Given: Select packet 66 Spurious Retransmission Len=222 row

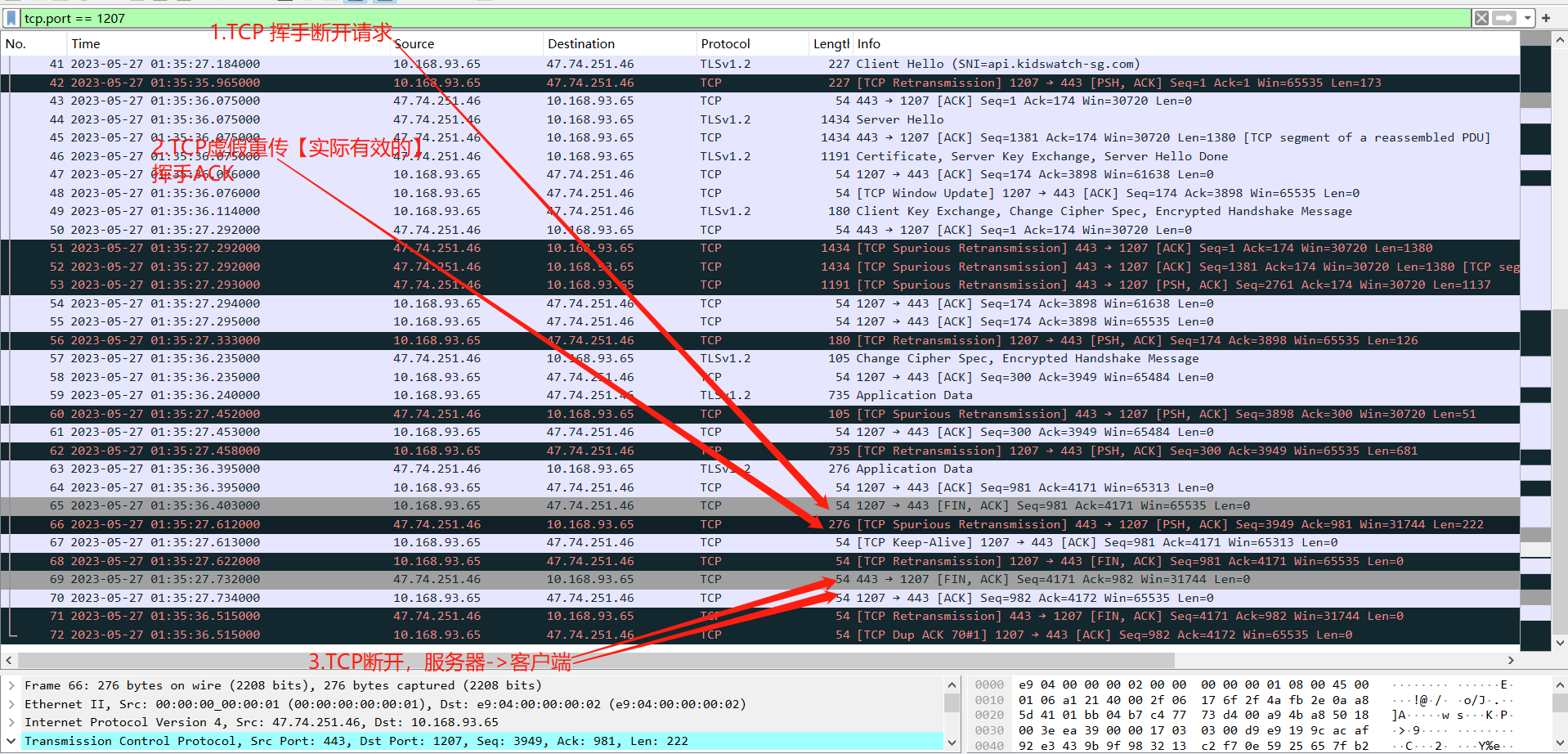Looking at the screenshot, I should point(760,524).
